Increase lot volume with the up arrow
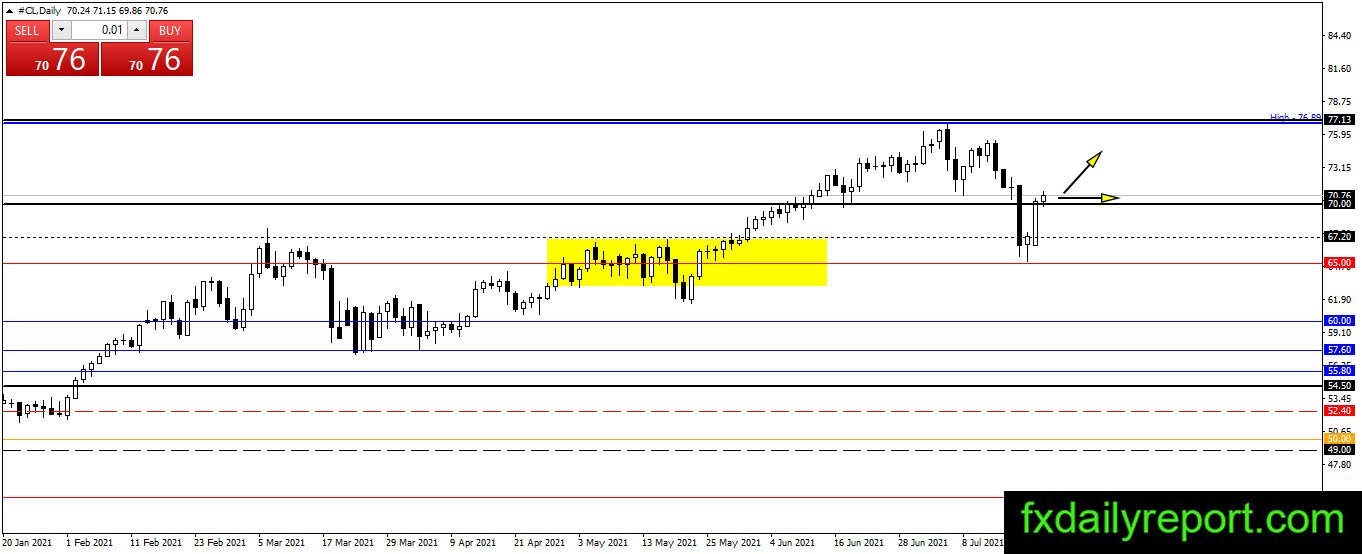The height and width of the screenshot is (554, 1362). (x=137, y=30)
